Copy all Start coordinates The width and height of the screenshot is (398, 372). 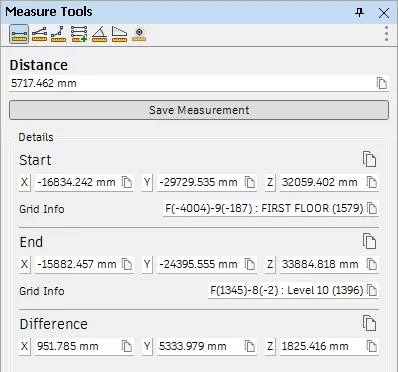369,159
